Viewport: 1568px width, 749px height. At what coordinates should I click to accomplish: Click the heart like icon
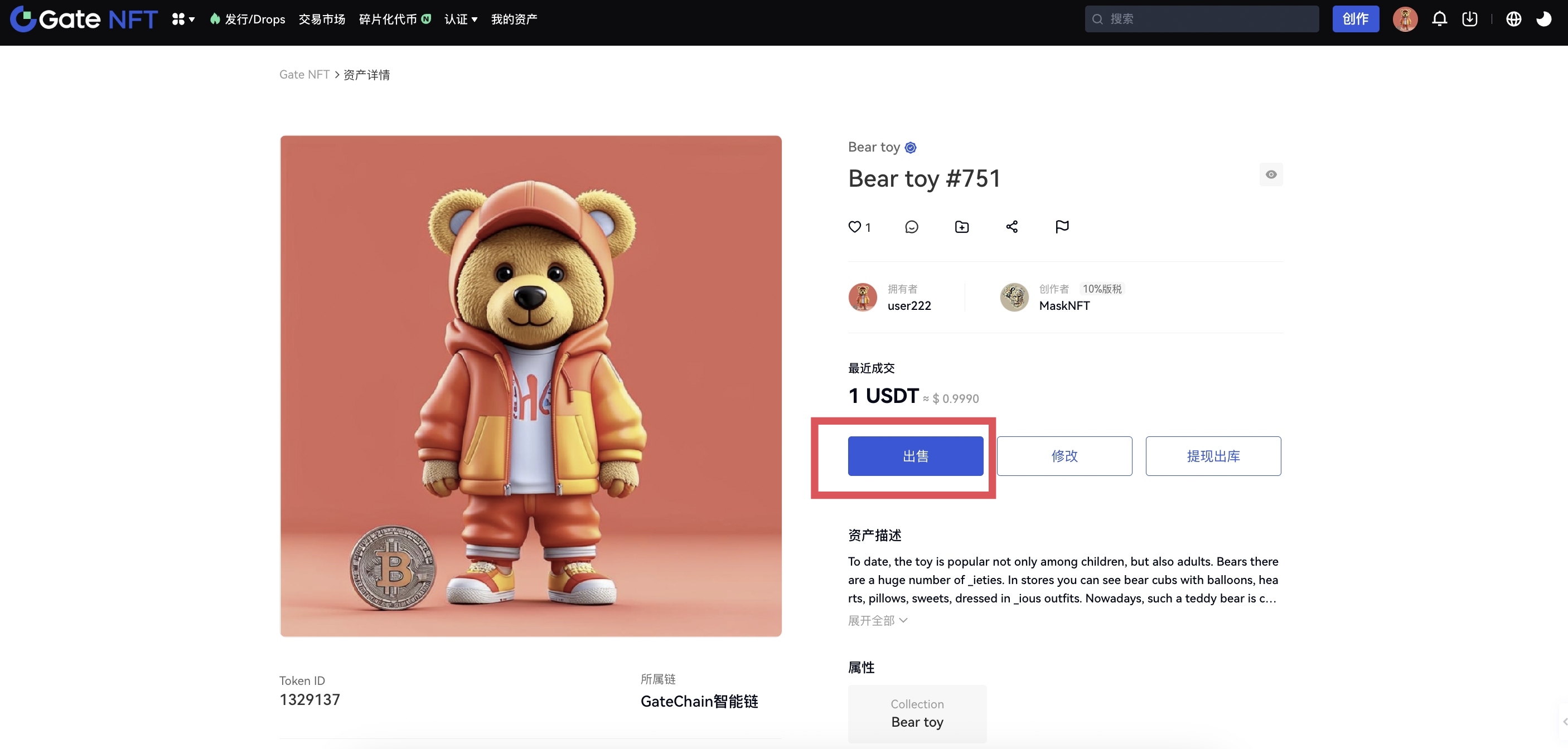tap(855, 227)
